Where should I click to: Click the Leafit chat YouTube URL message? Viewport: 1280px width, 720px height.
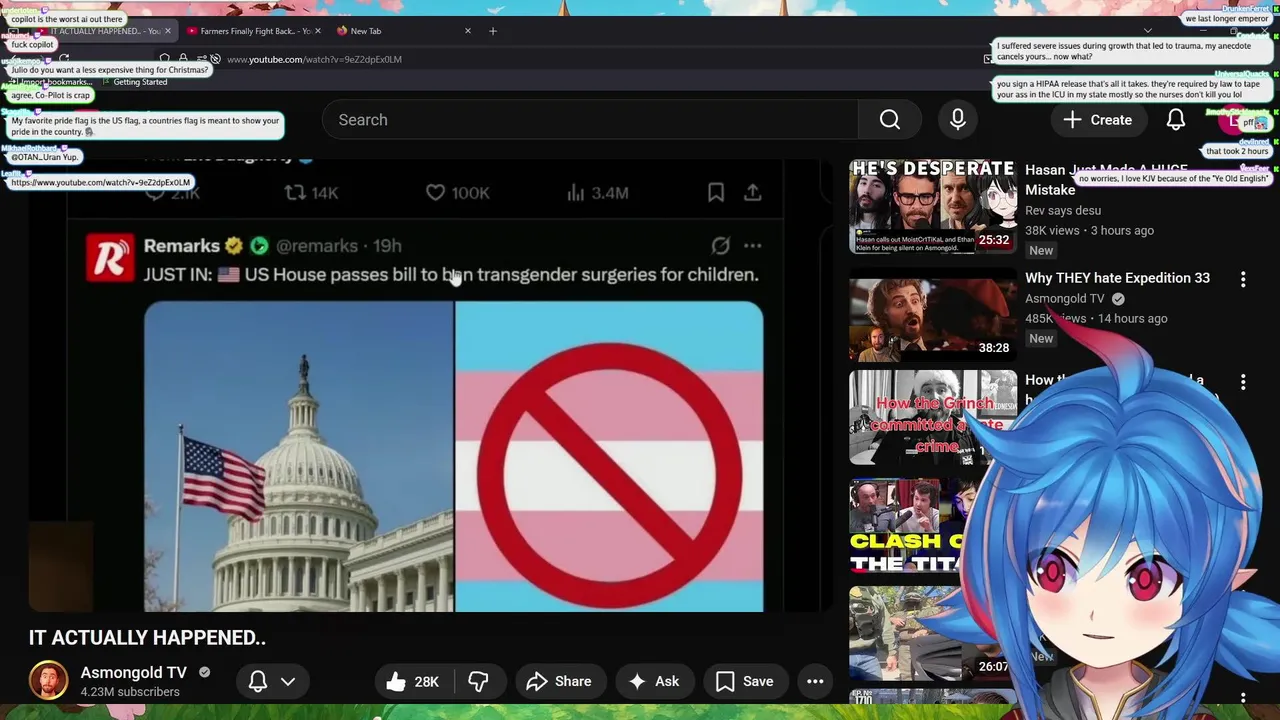[x=100, y=183]
